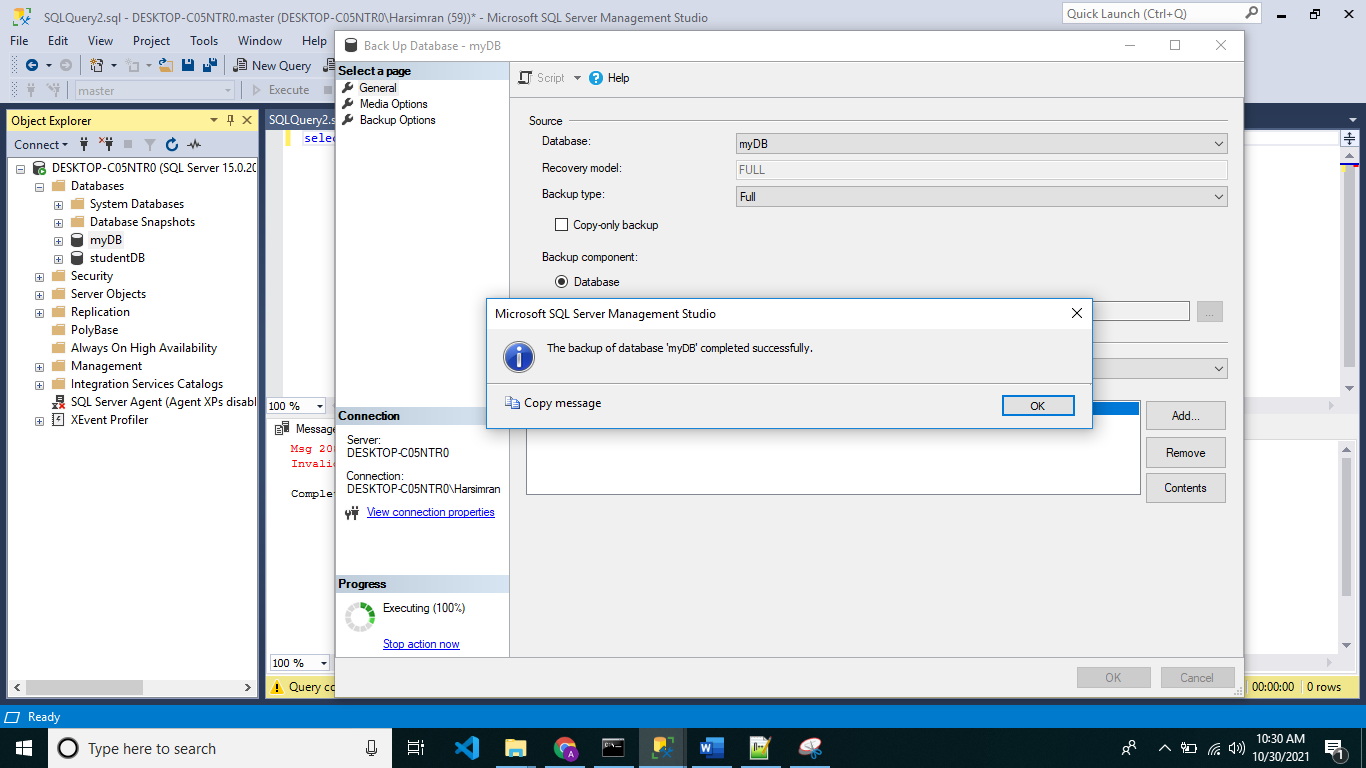
Task: Open the View menu
Action: click(100, 41)
